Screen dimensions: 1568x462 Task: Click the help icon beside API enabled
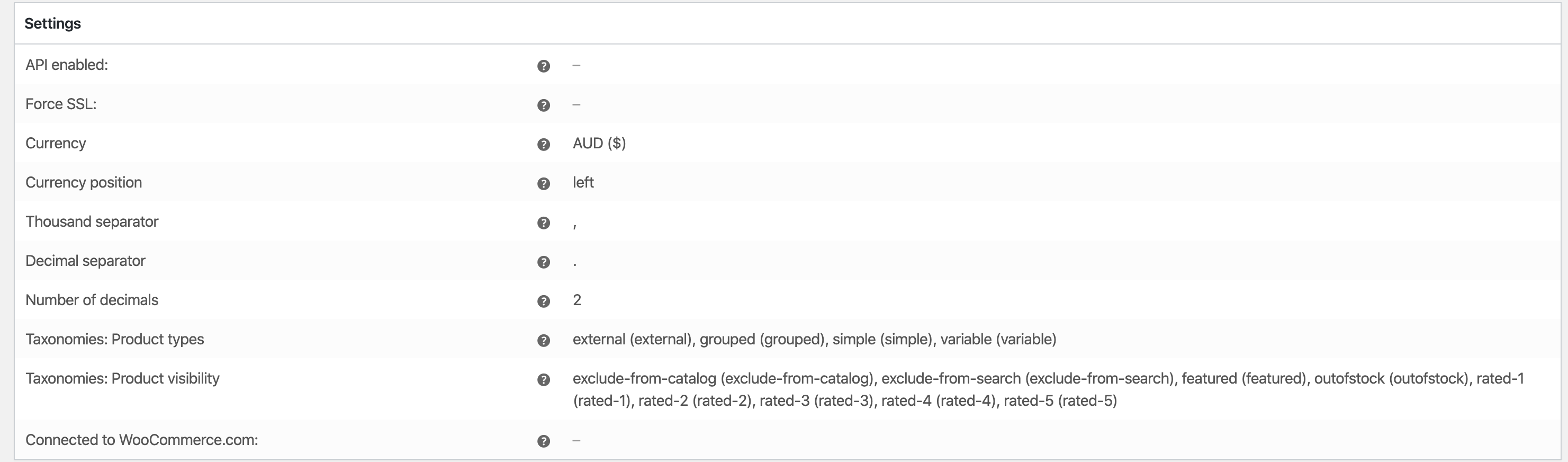point(544,66)
